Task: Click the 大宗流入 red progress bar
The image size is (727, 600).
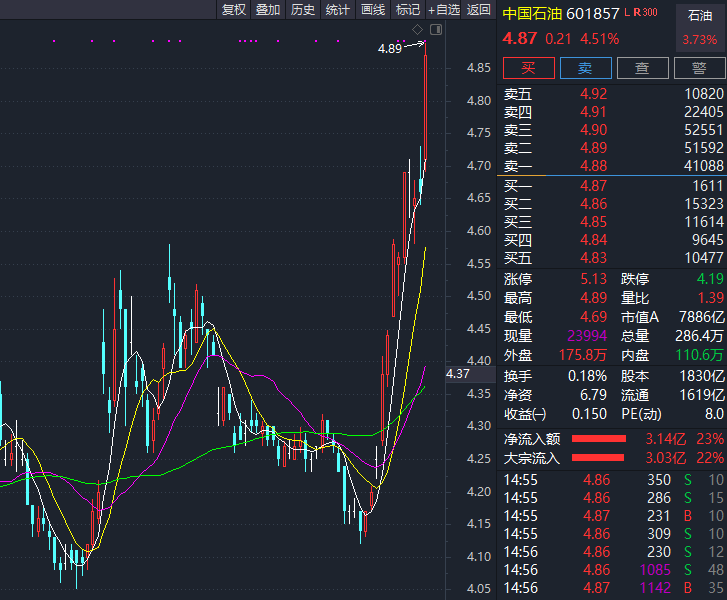Action: click(598, 458)
